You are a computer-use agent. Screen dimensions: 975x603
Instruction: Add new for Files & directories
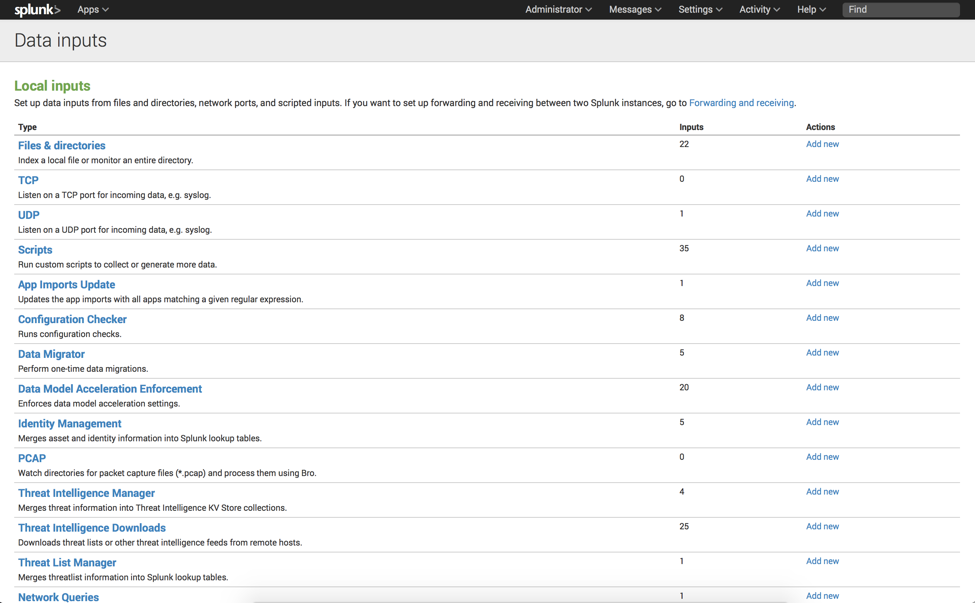(x=822, y=145)
